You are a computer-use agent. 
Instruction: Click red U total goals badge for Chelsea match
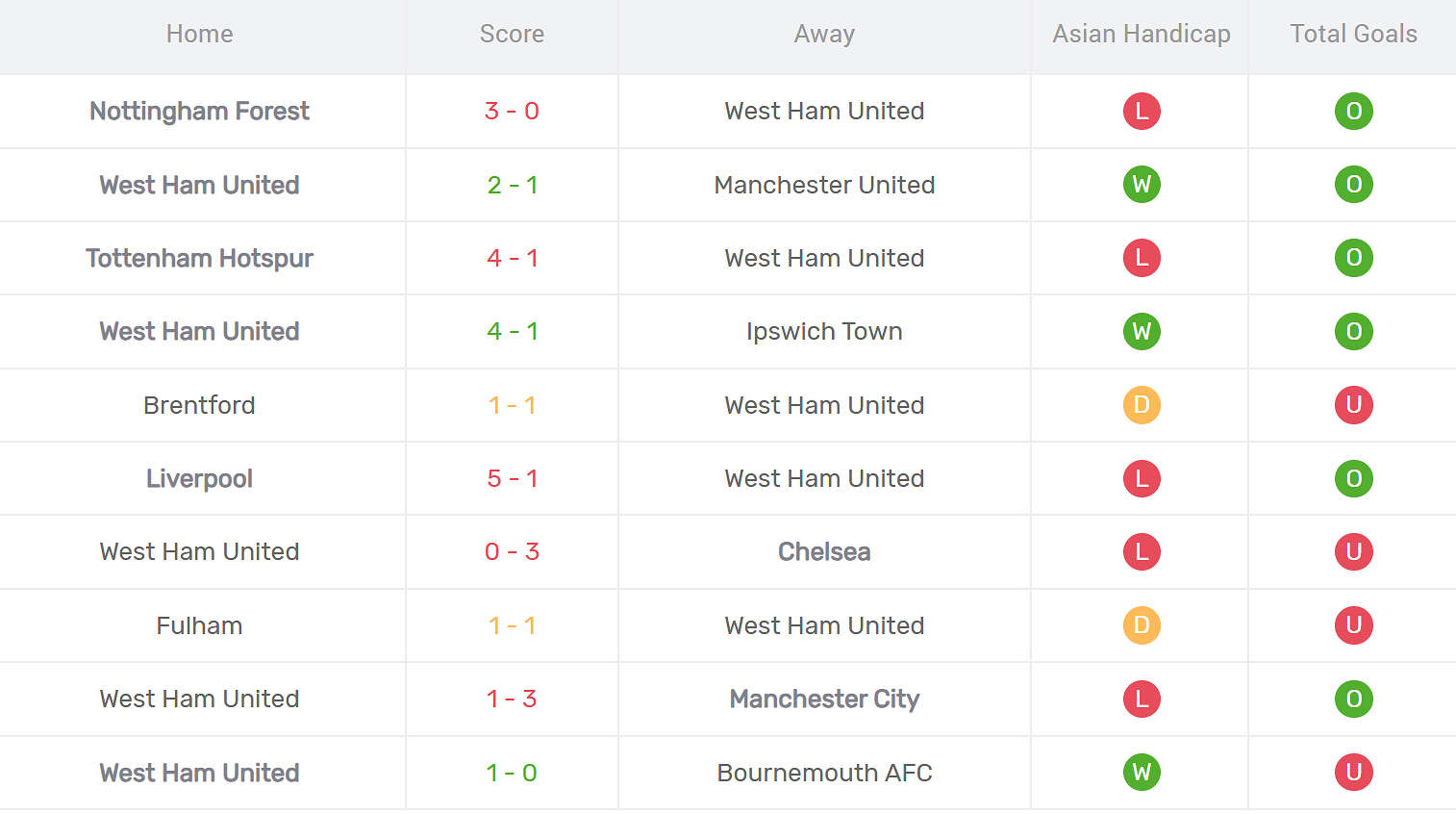tap(1353, 552)
